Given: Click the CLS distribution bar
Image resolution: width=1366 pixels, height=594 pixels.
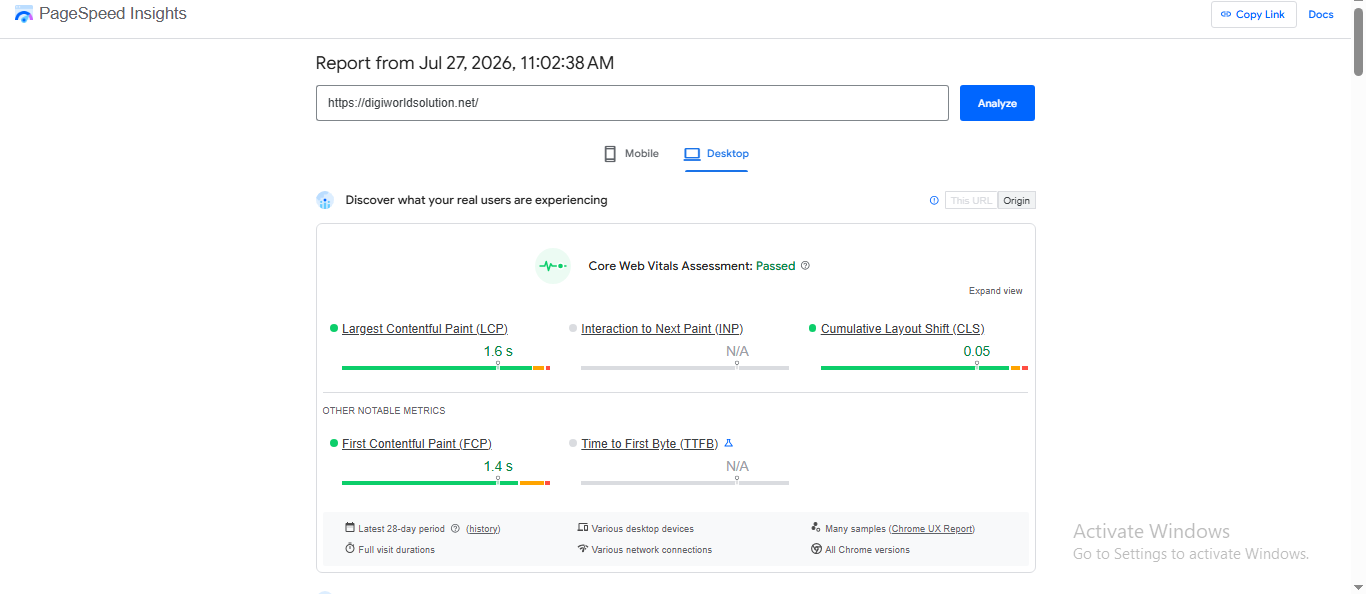Looking at the screenshot, I should (x=924, y=368).
